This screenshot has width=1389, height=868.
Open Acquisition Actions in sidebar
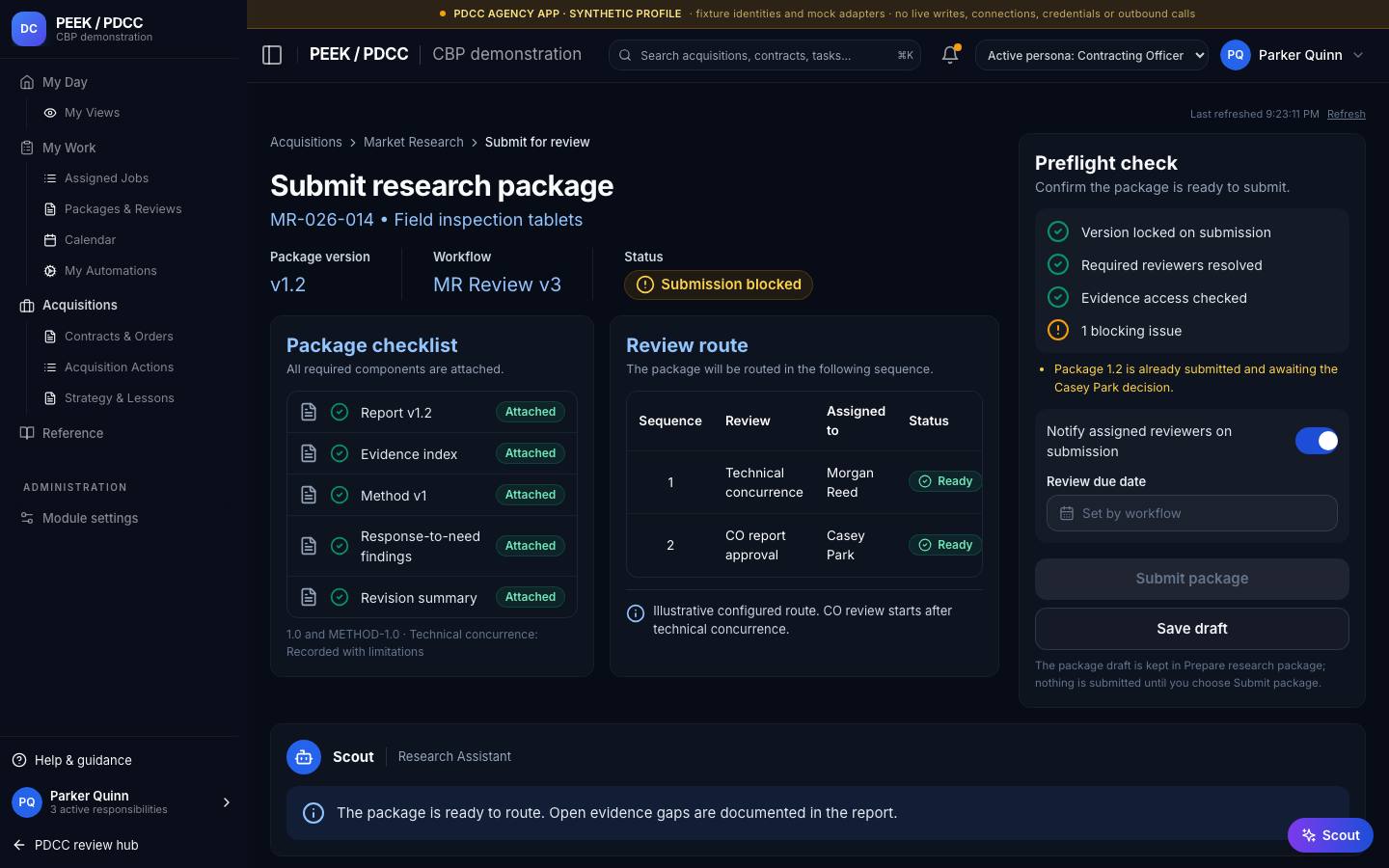coord(119,367)
